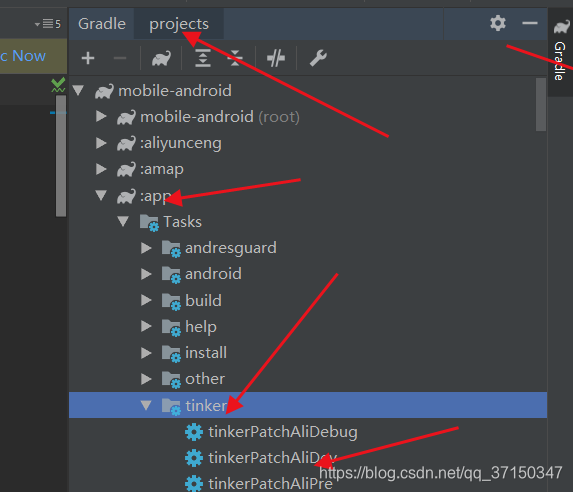Expand the android task group

(146, 274)
